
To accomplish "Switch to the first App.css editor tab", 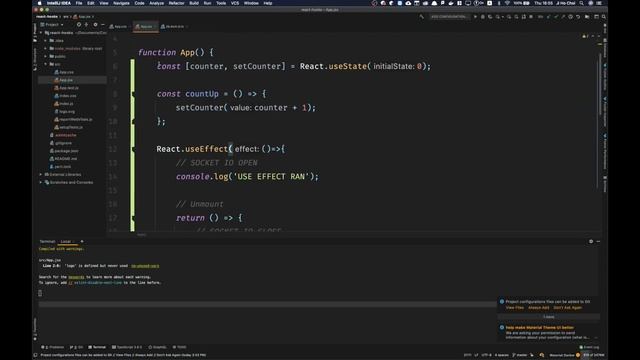I will [x=119, y=27].
